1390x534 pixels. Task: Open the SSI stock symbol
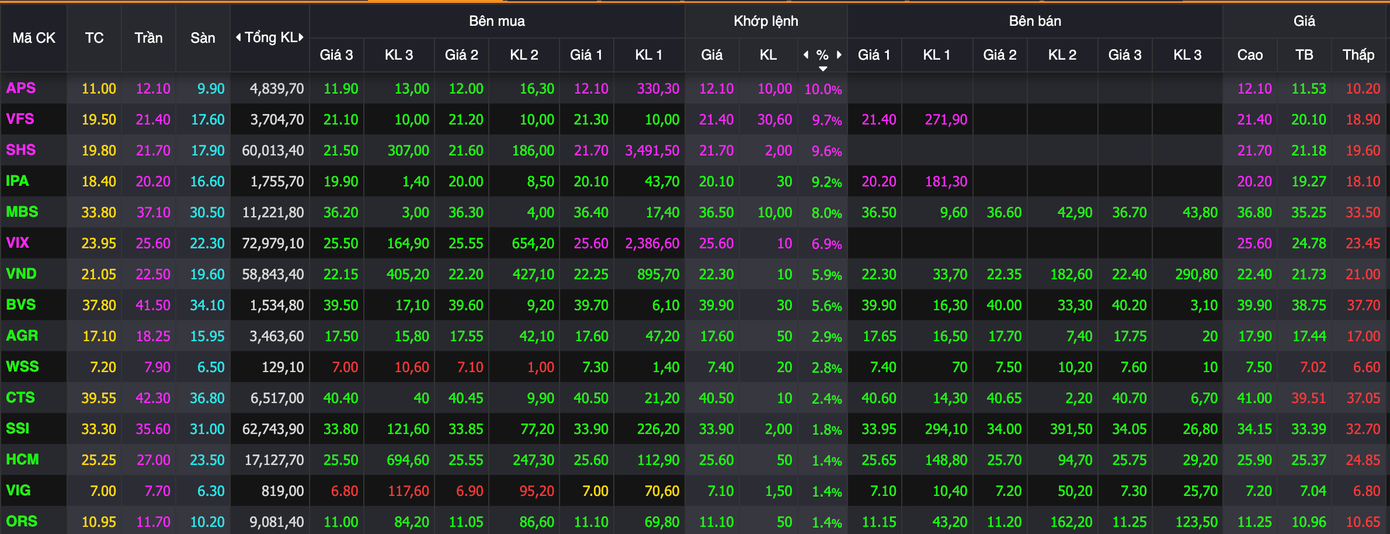[x=20, y=429]
